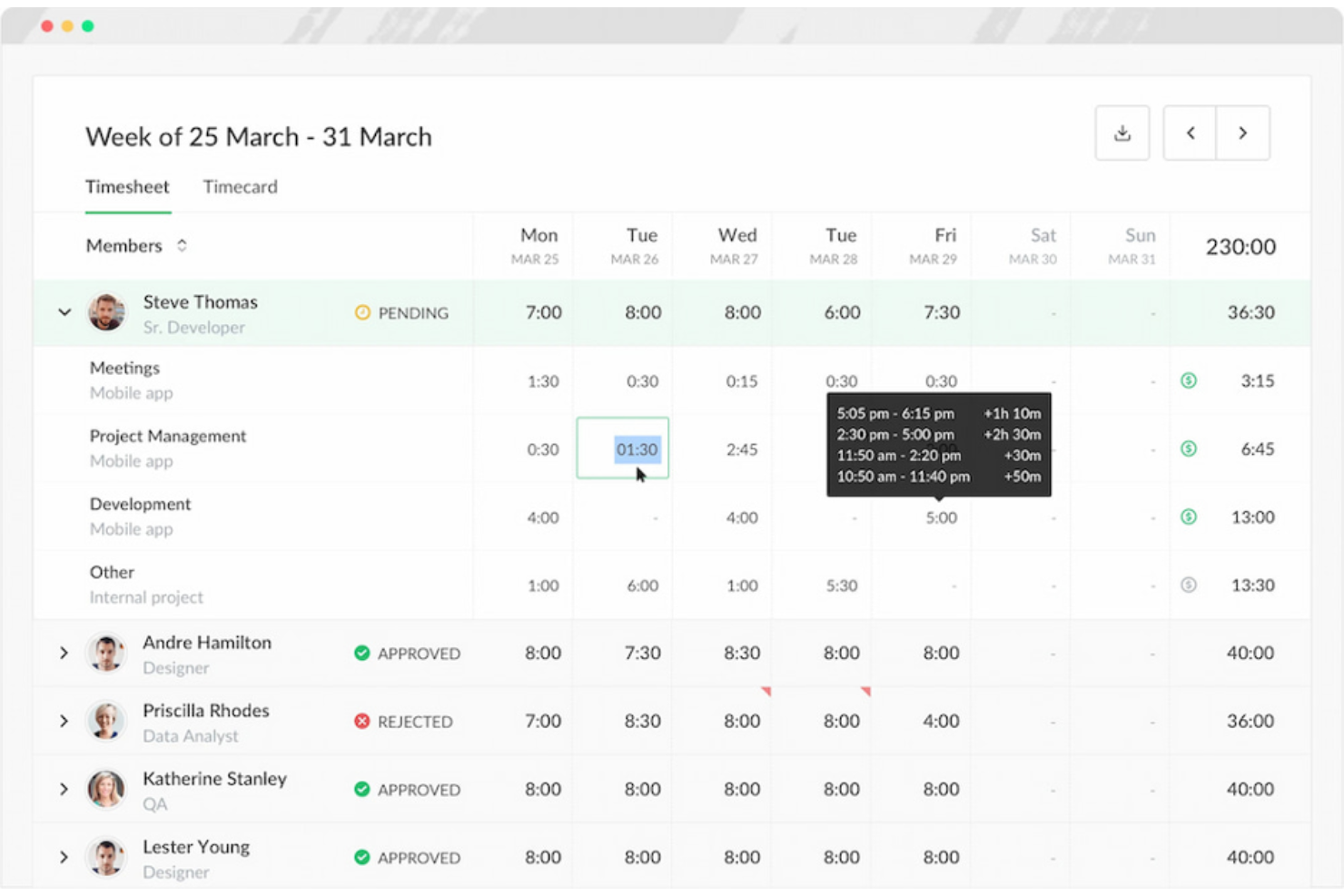Toggle billable status on the Meetings row
The height and width of the screenshot is (896, 1344).
(x=1188, y=381)
